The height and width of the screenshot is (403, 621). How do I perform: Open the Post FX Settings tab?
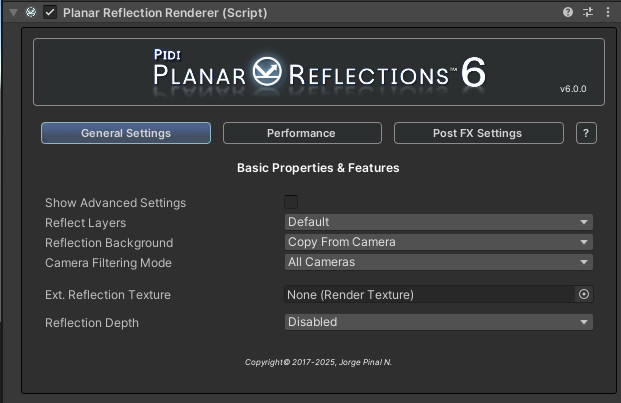478,133
